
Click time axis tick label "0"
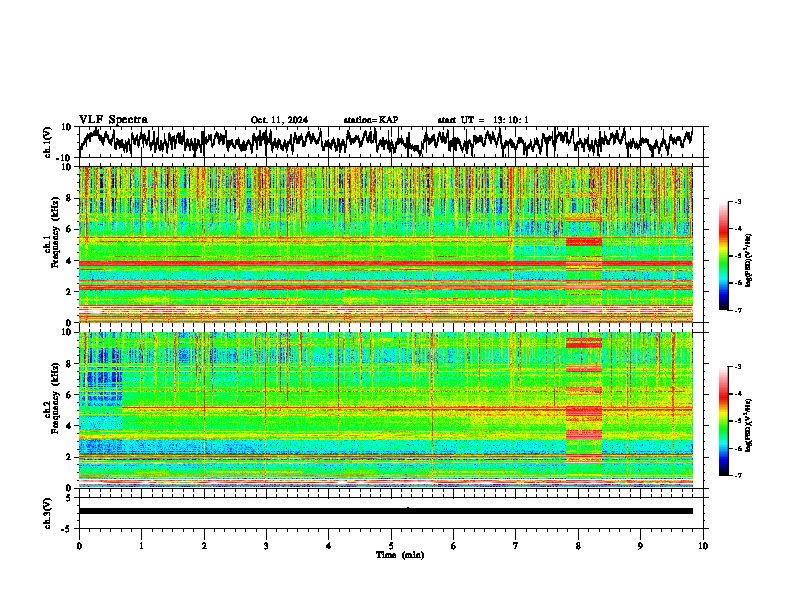click(x=79, y=546)
